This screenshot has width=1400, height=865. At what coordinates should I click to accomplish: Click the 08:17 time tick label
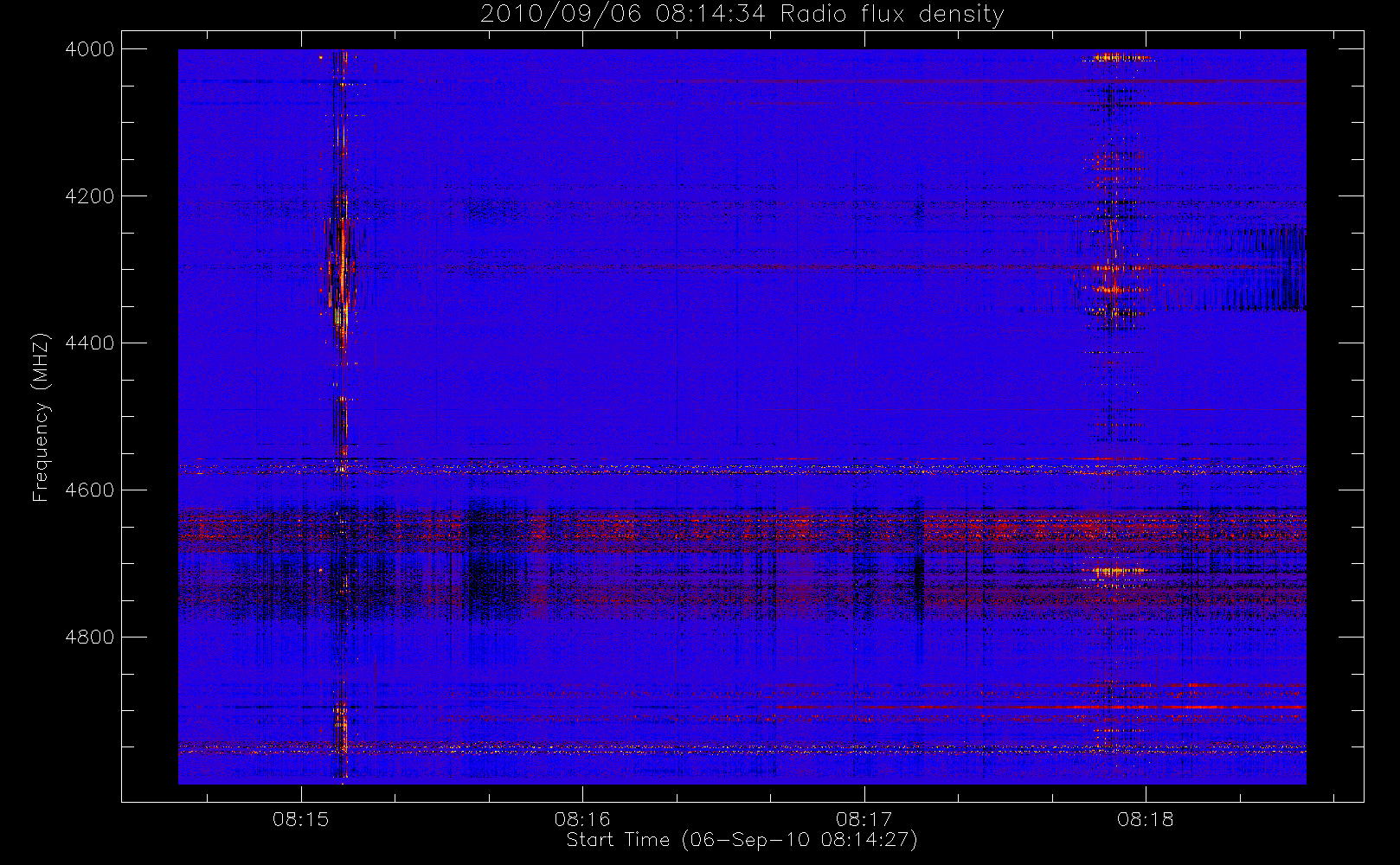pos(864,818)
